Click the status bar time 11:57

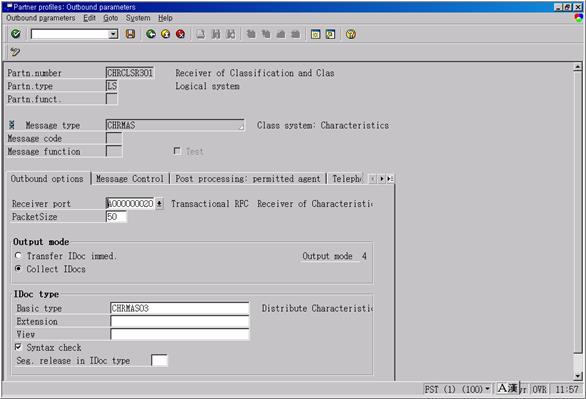tap(567, 390)
